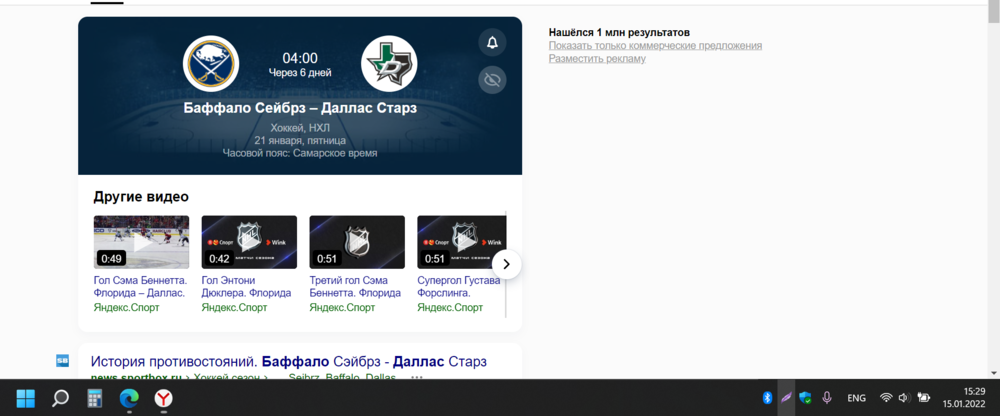Open the three-dot menu for sportbox result
Viewport: 1000px width, 416px height.
(x=417, y=377)
